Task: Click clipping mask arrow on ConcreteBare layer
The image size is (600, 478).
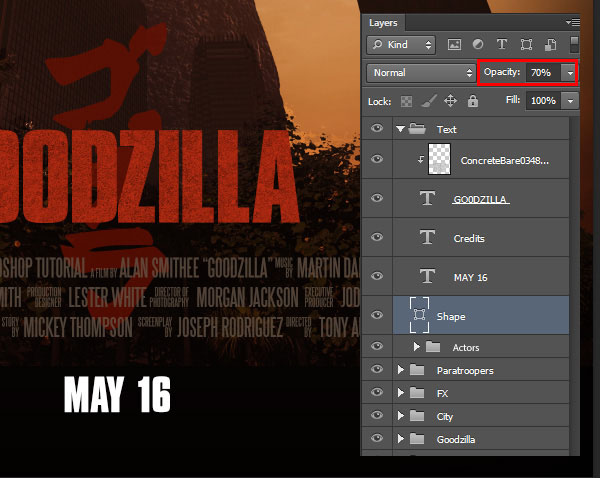Action: pos(421,159)
